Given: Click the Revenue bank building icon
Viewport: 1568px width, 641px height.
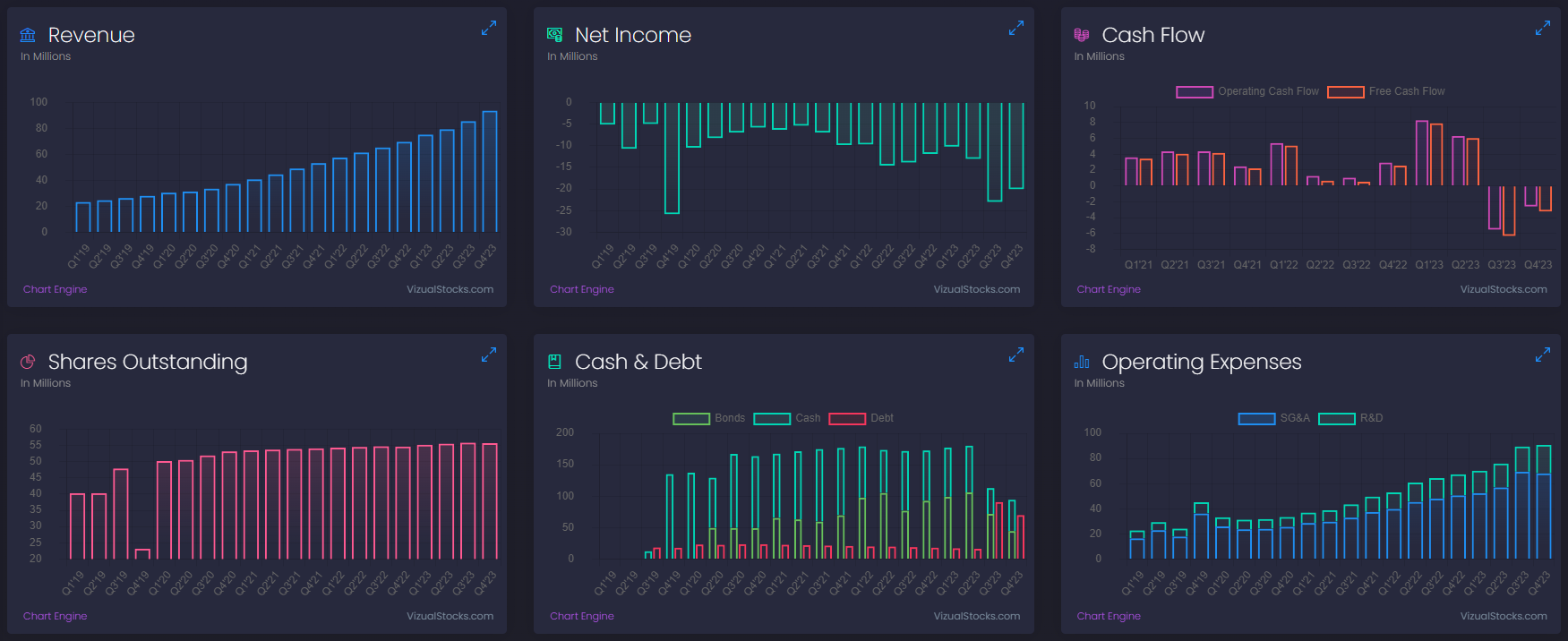Looking at the screenshot, I should coord(28,35).
